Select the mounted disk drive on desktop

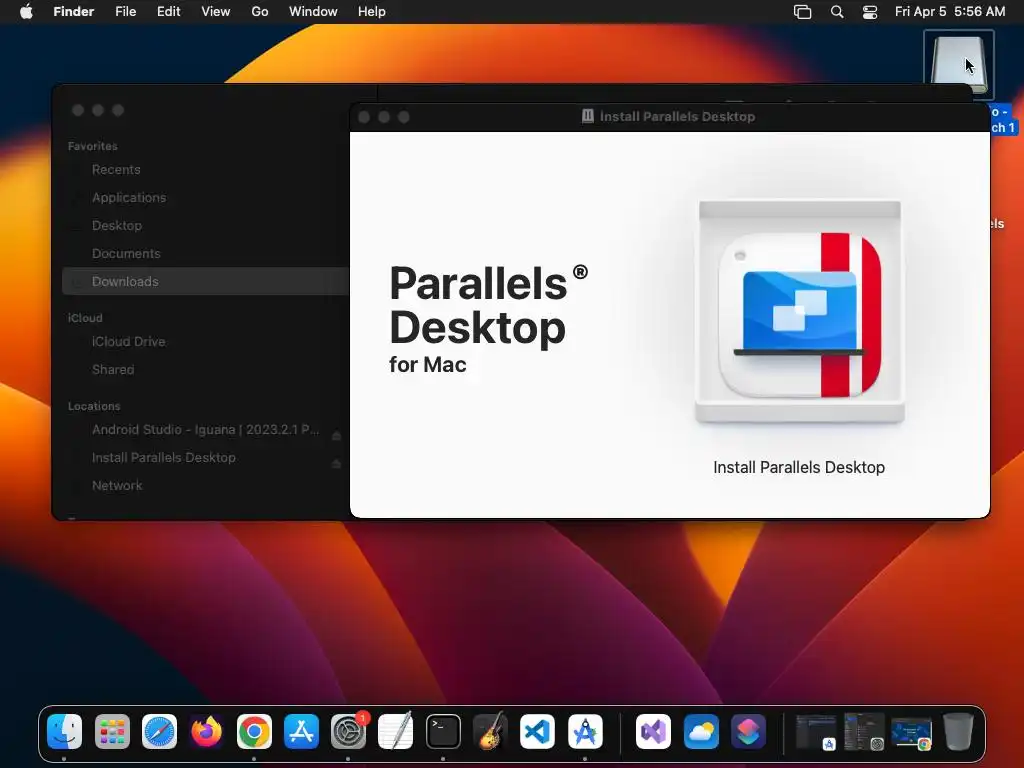(958, 64)
